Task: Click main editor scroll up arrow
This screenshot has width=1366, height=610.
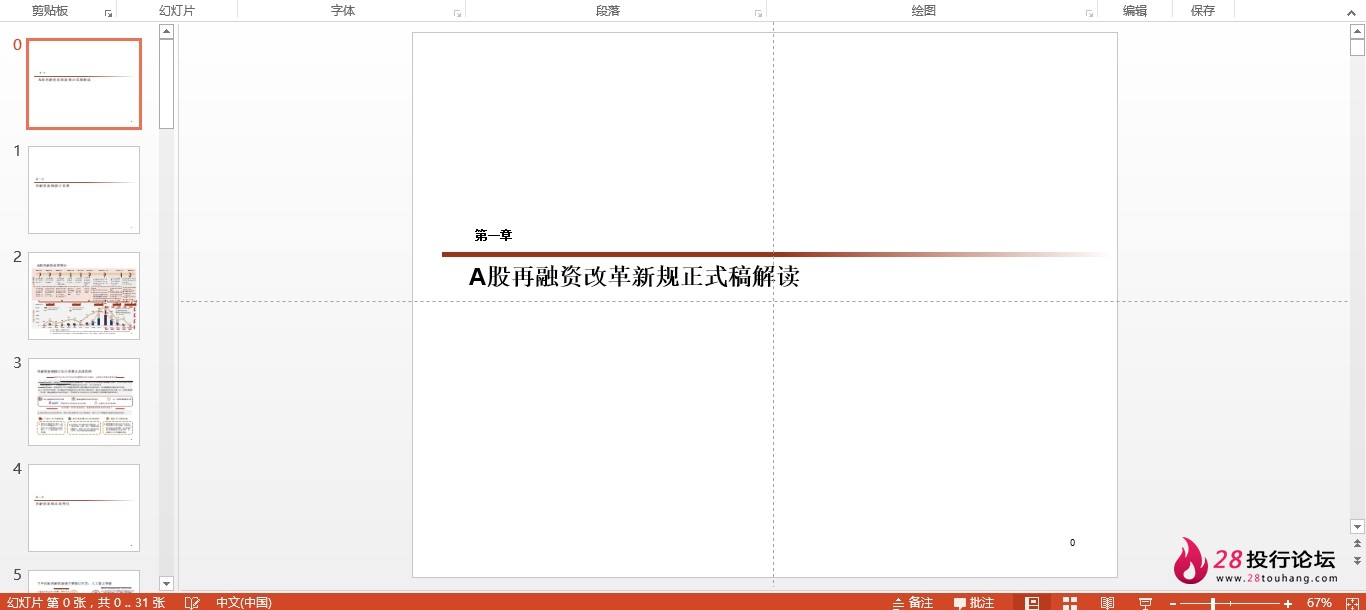Action: pyautogui.click(x=1357, y=30)
